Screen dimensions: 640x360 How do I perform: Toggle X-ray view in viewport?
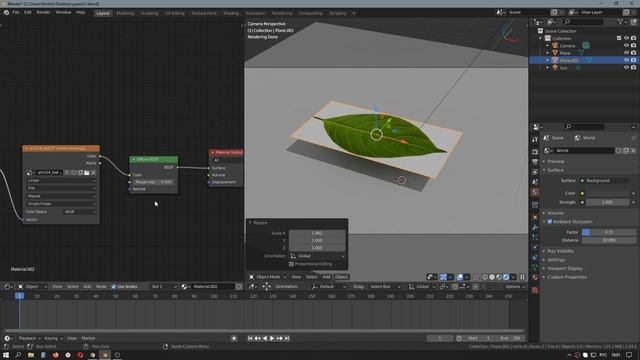(476, 277)
